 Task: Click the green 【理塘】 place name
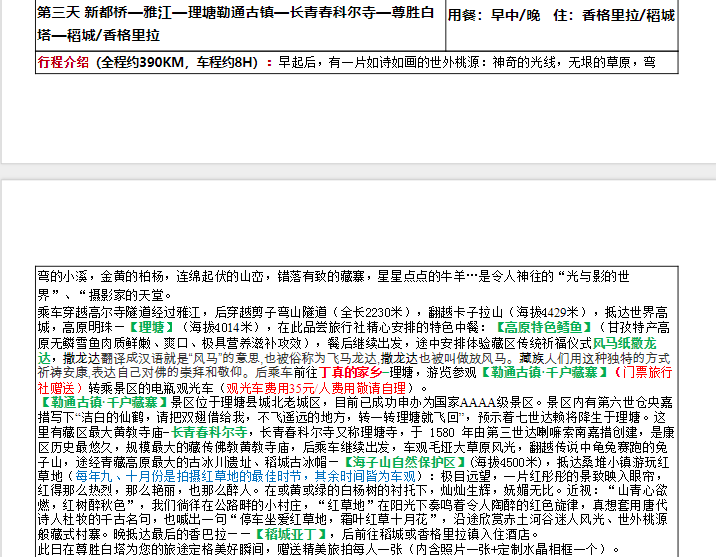click(x=156, y=326)
